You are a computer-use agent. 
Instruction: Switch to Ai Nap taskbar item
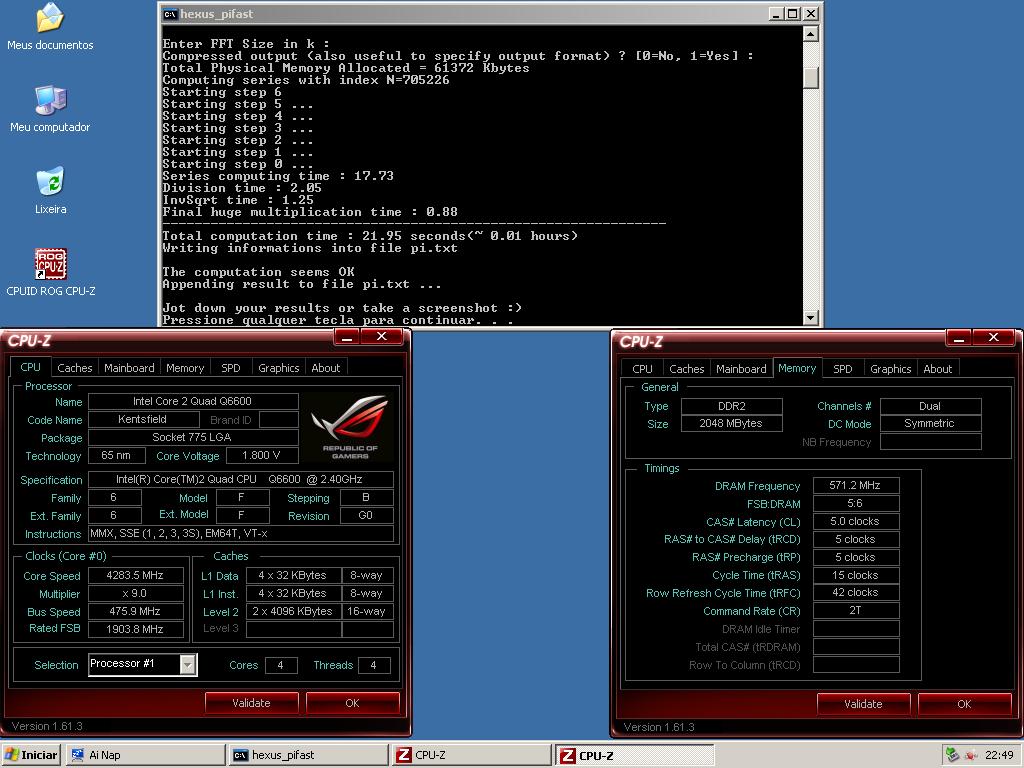pyautogui.click(x=145, y=755)
